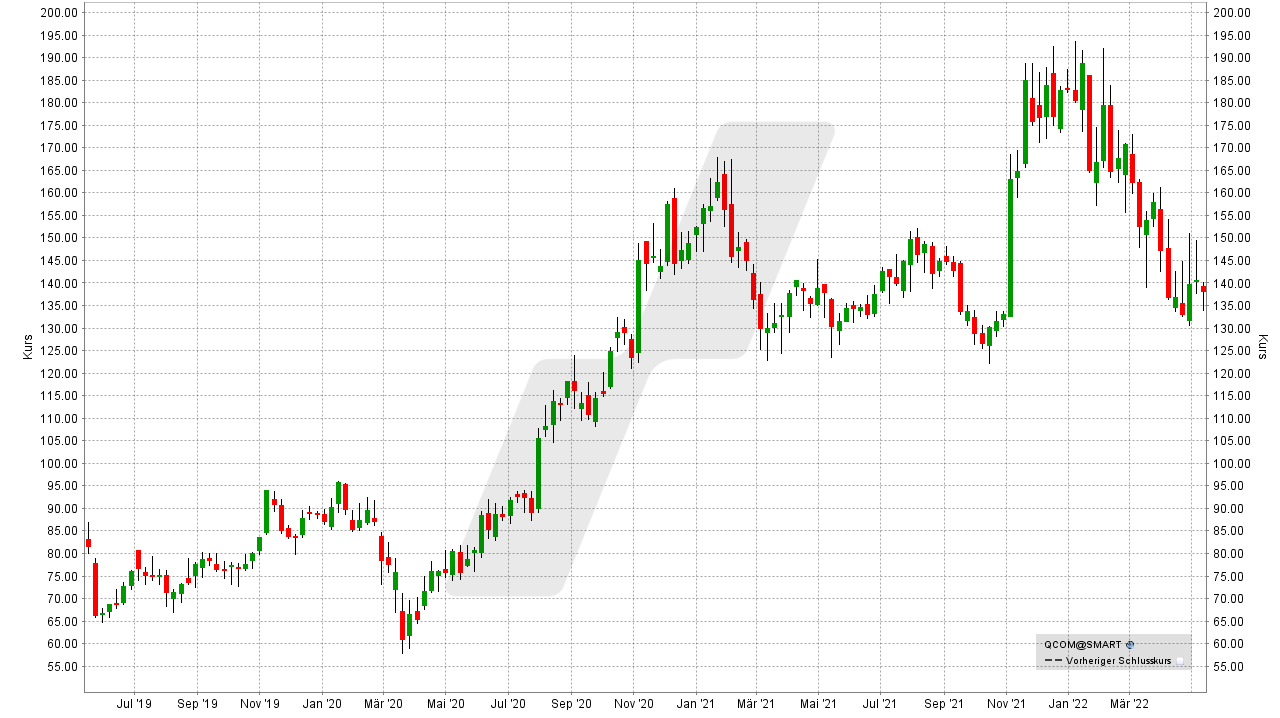Click the Sep '21 date label
This screenshot has height=718, width=1280.
[x=943, y=704]
